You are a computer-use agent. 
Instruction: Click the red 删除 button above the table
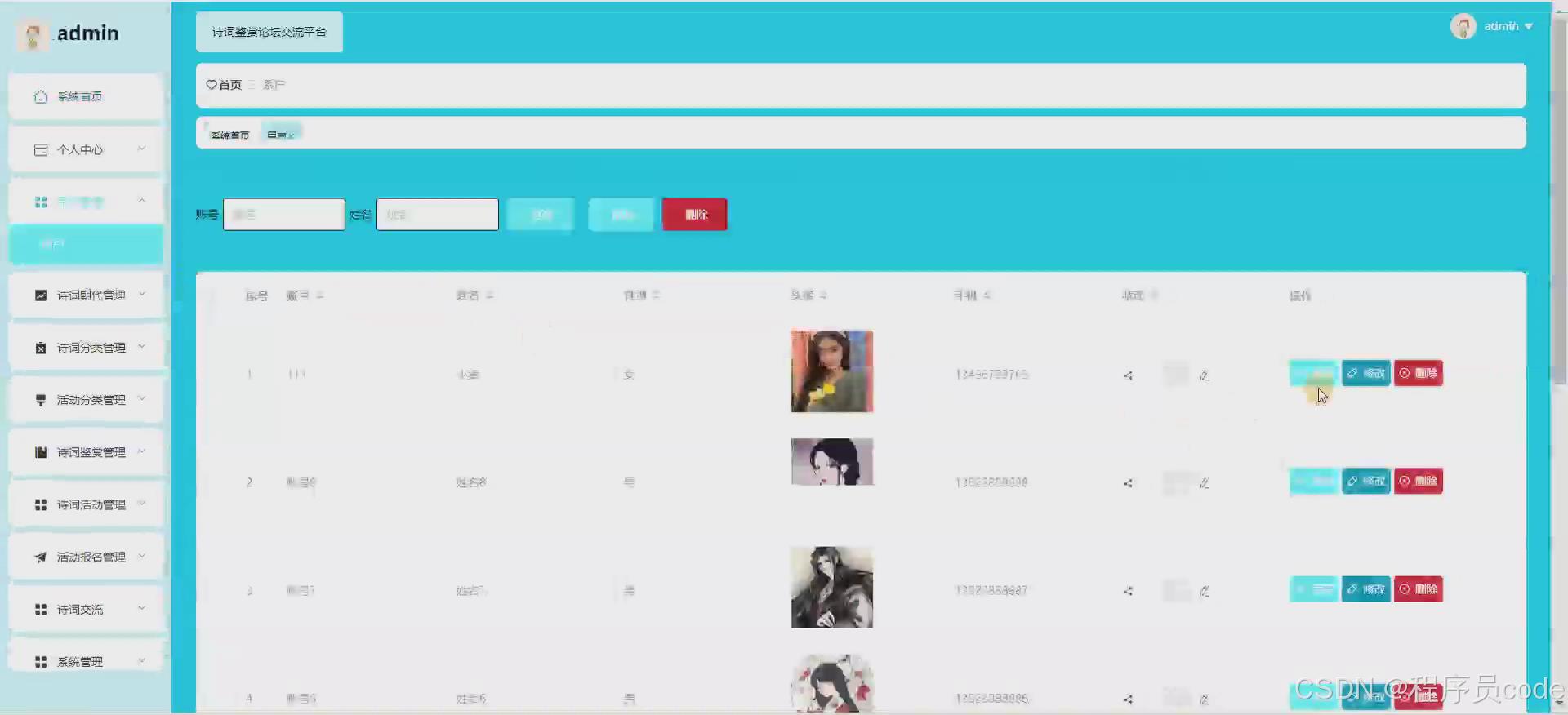[695, 215]
